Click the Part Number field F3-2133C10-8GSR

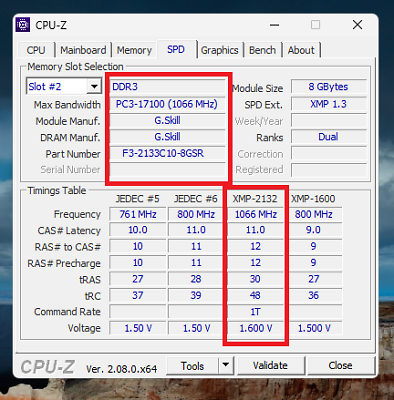[x=167, y=154]
